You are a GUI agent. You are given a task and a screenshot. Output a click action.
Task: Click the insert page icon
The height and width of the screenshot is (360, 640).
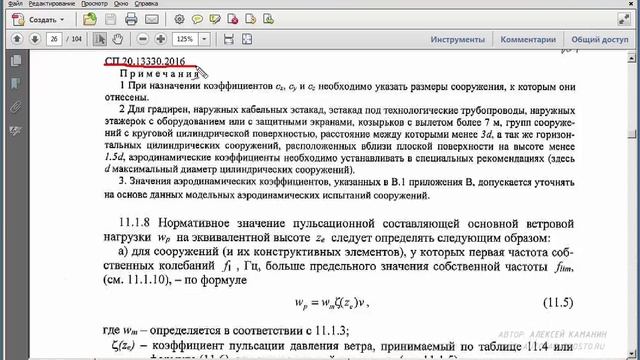pos(268,19)
